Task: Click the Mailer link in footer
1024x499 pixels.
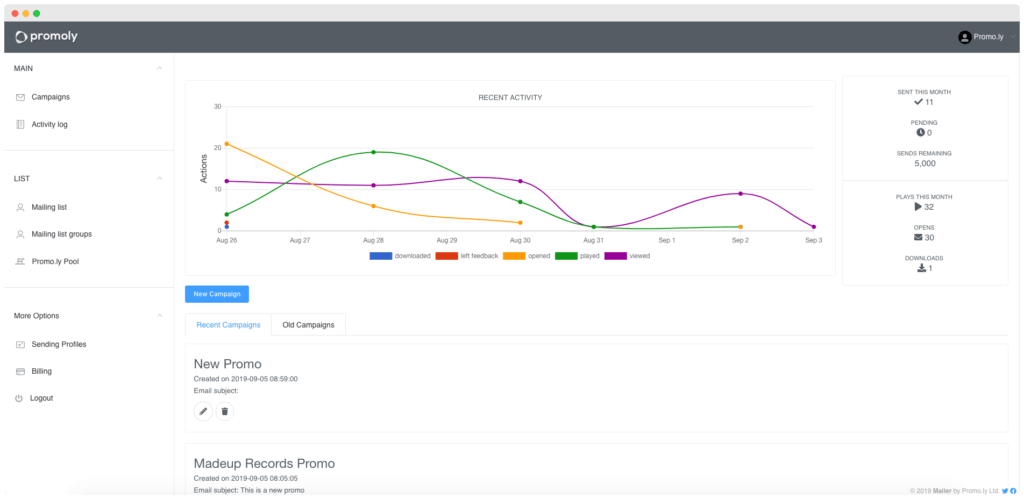Action: pos(942,491)
